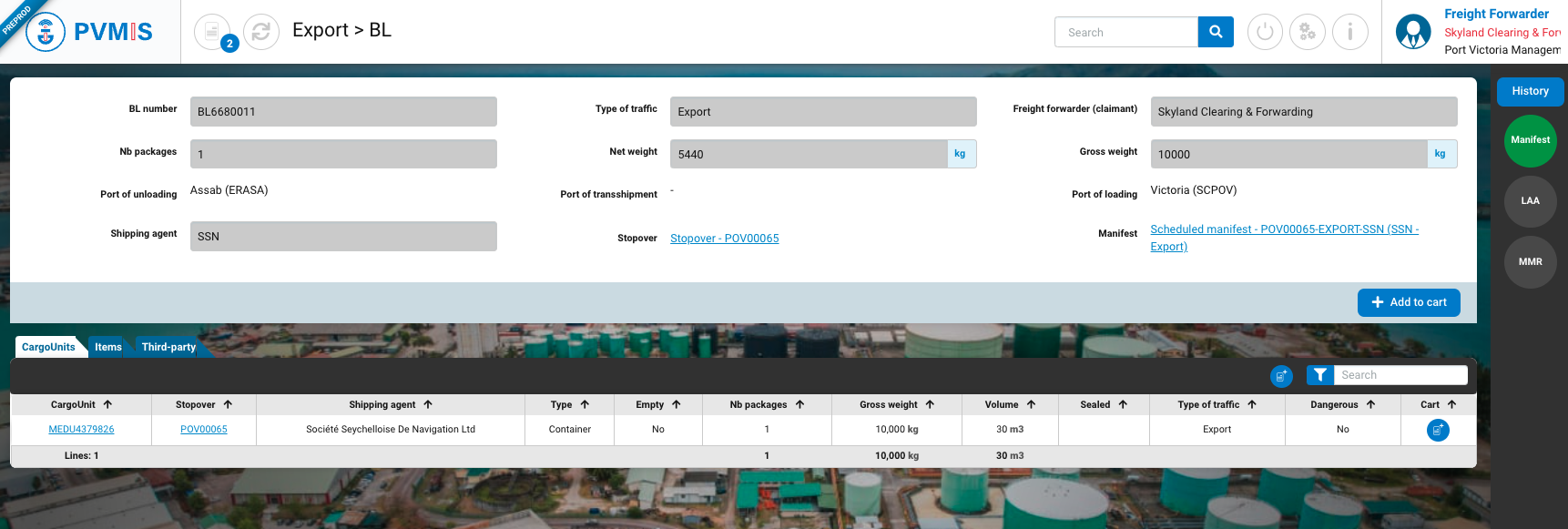Image resolution: width=1568 pixels, height=529 pixels.
Task: Click the user profile avatar
Action: 1413,32
